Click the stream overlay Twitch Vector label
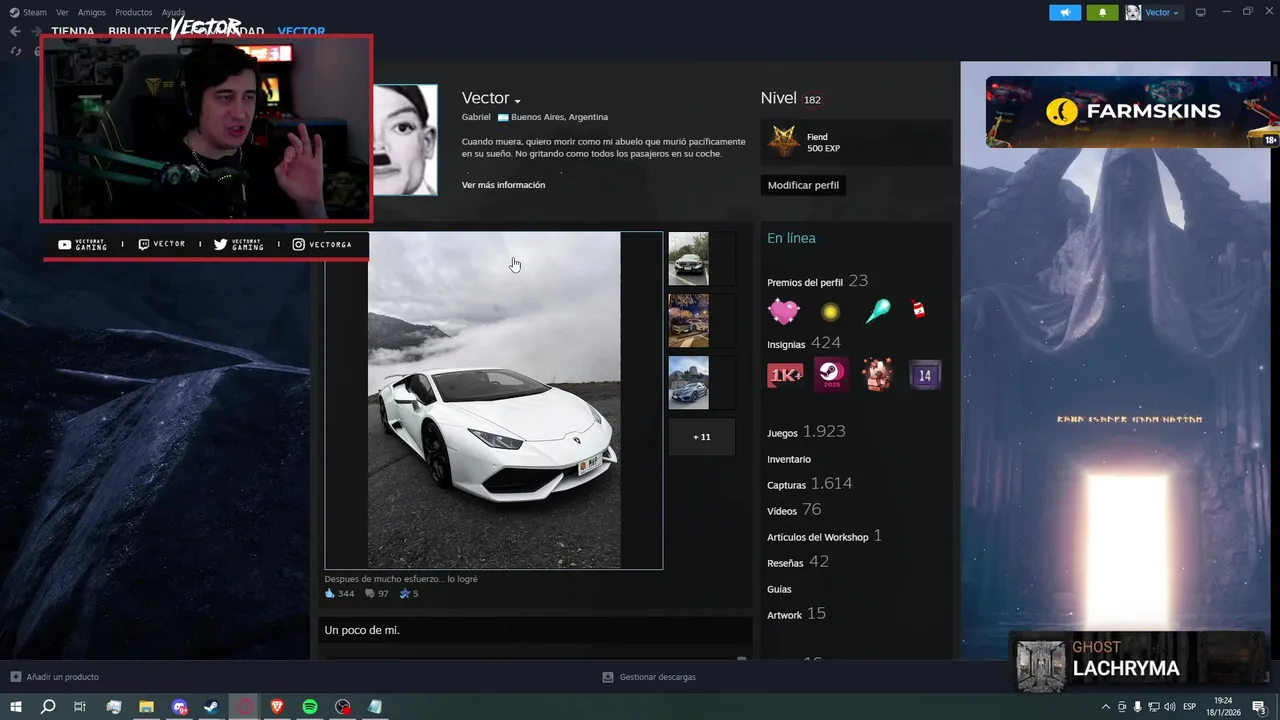Viewport: 1280px width, 720px height. [161, 244]
